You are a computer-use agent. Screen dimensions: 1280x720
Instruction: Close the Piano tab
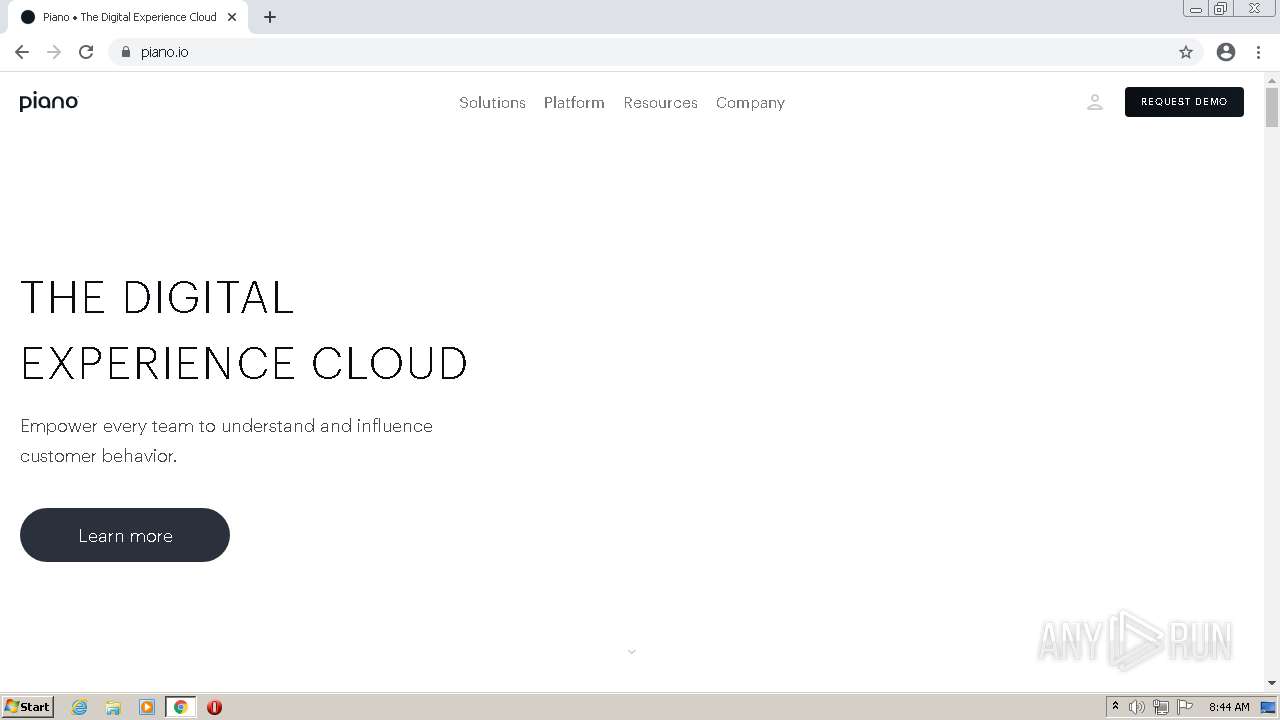(x=232, y=17)
